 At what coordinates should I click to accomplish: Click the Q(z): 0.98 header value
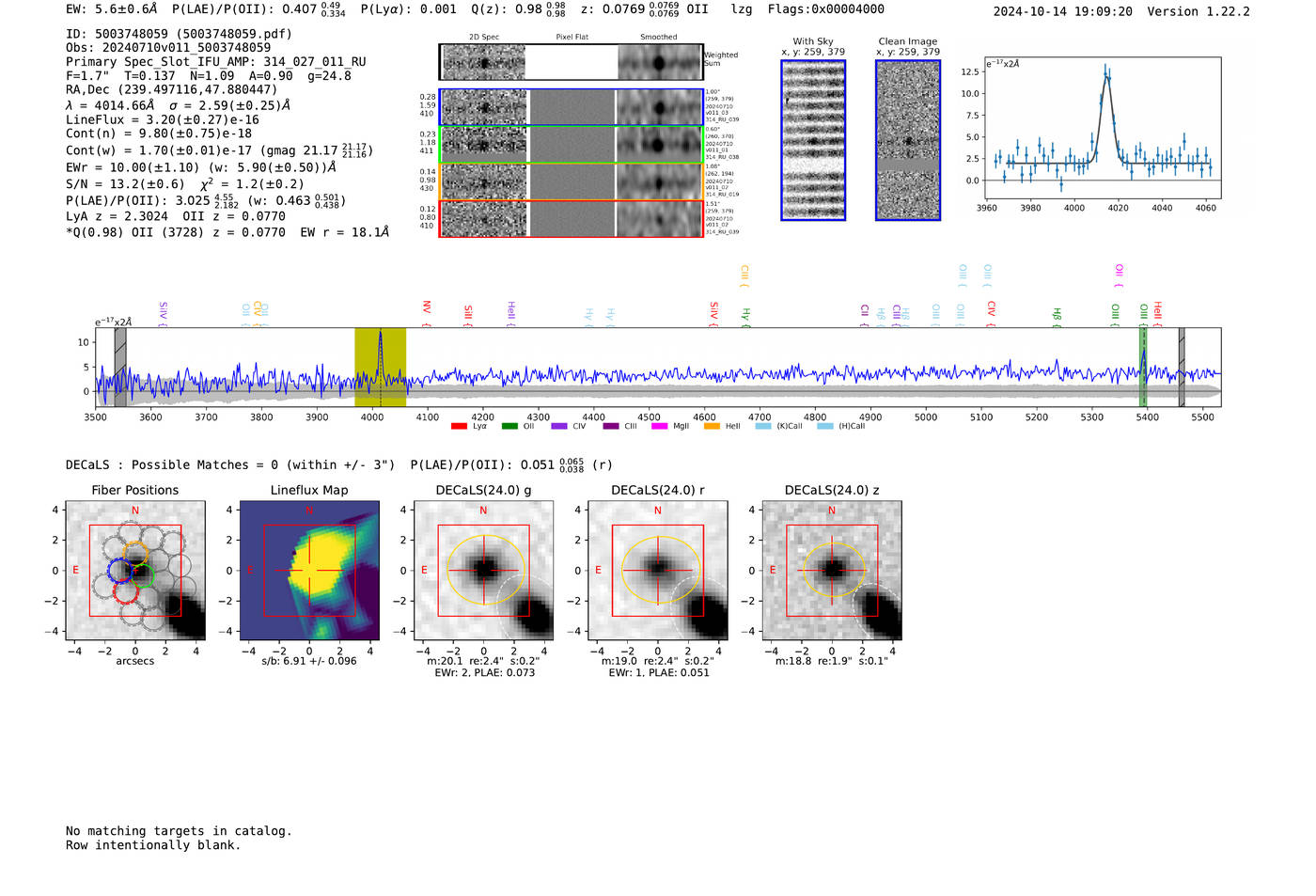(519, 10)
